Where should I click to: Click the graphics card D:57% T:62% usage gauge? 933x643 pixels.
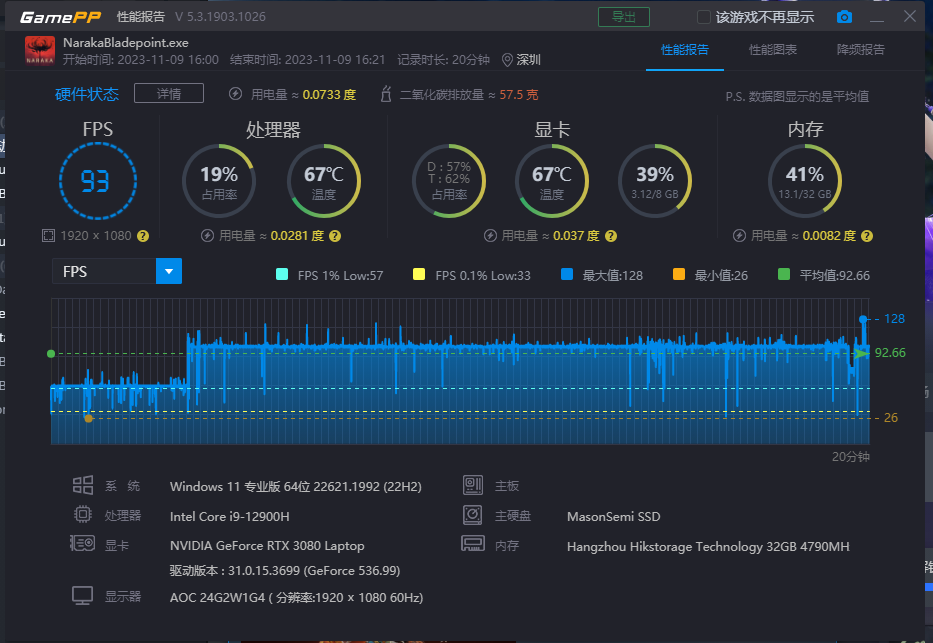pos(449,181)
